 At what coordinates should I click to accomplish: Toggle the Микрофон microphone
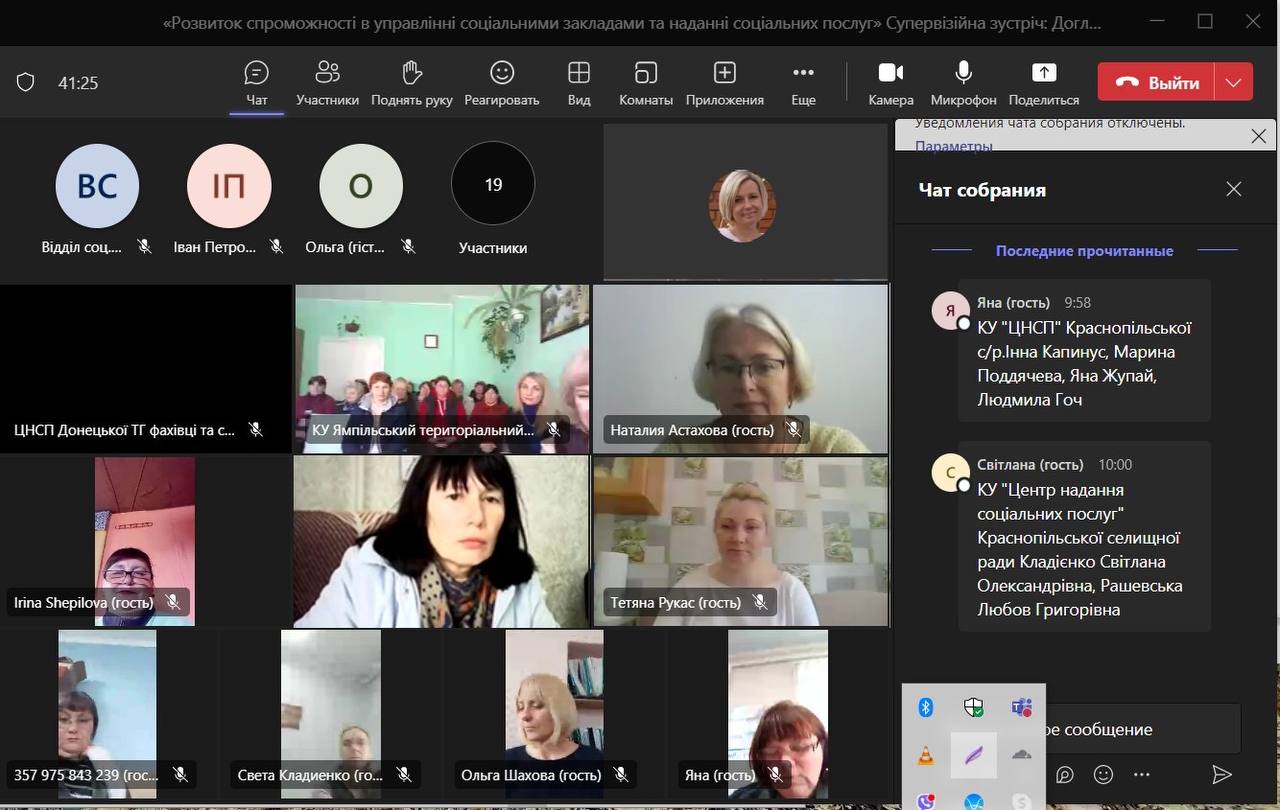tap(964, 83)
